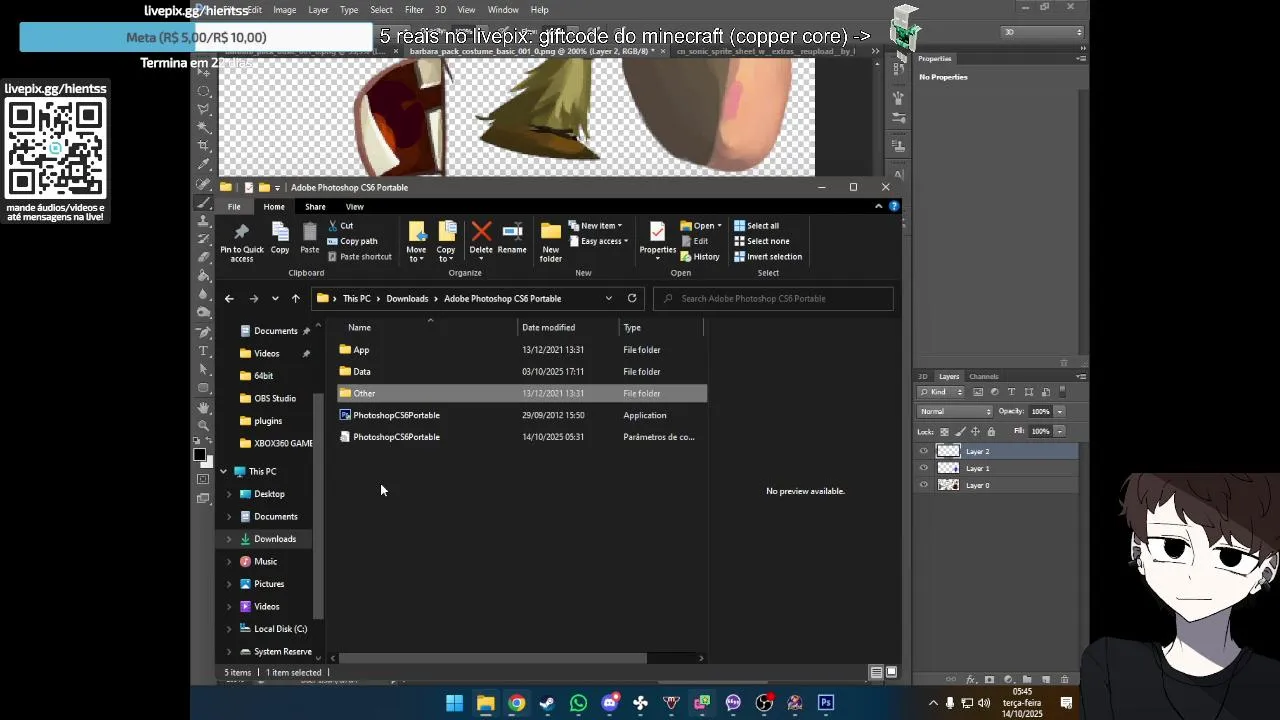Navigate back in File Explorer

click(x=229, y=298)
